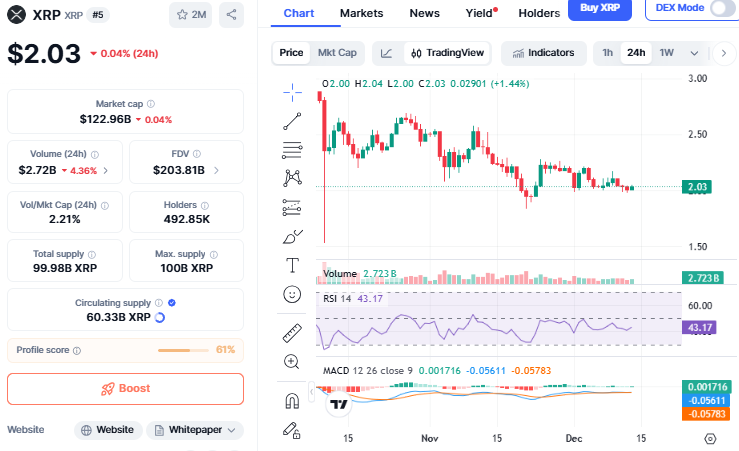Screen dimensions: 739x451
Task: Click the magnet snap tool
Action: click(x=292, y=401)
